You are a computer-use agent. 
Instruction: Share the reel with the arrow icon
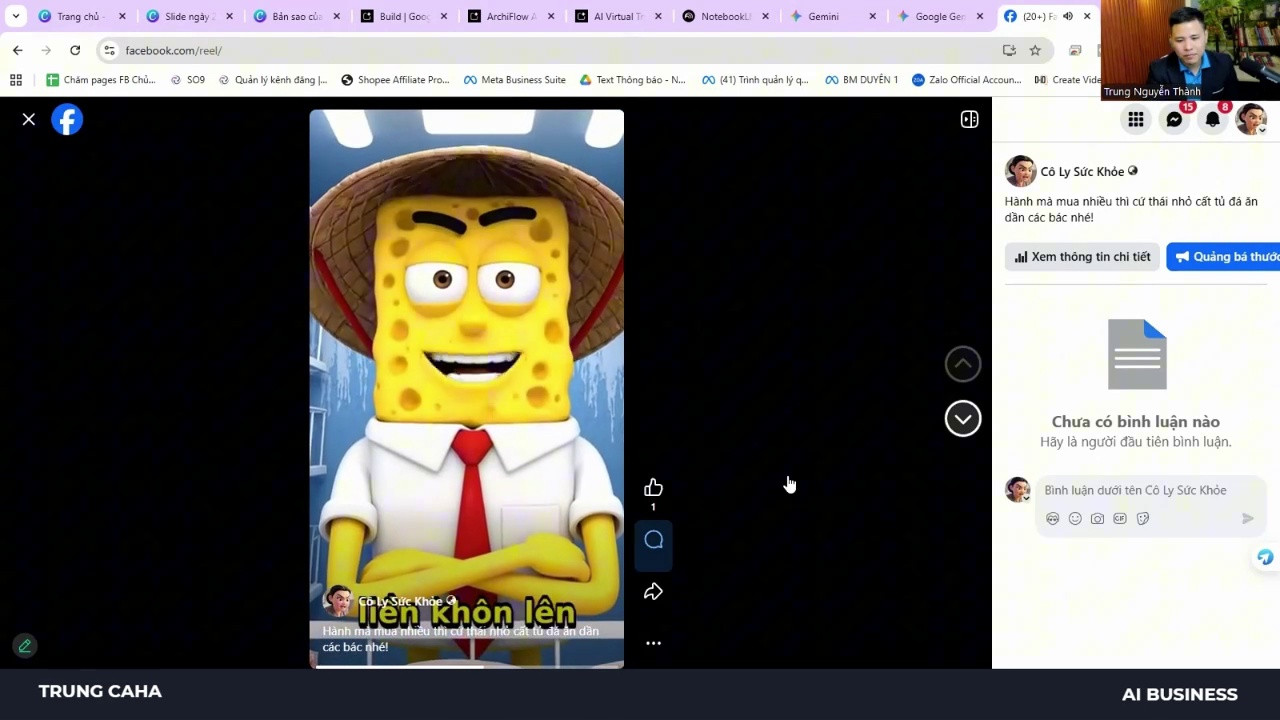653,592
